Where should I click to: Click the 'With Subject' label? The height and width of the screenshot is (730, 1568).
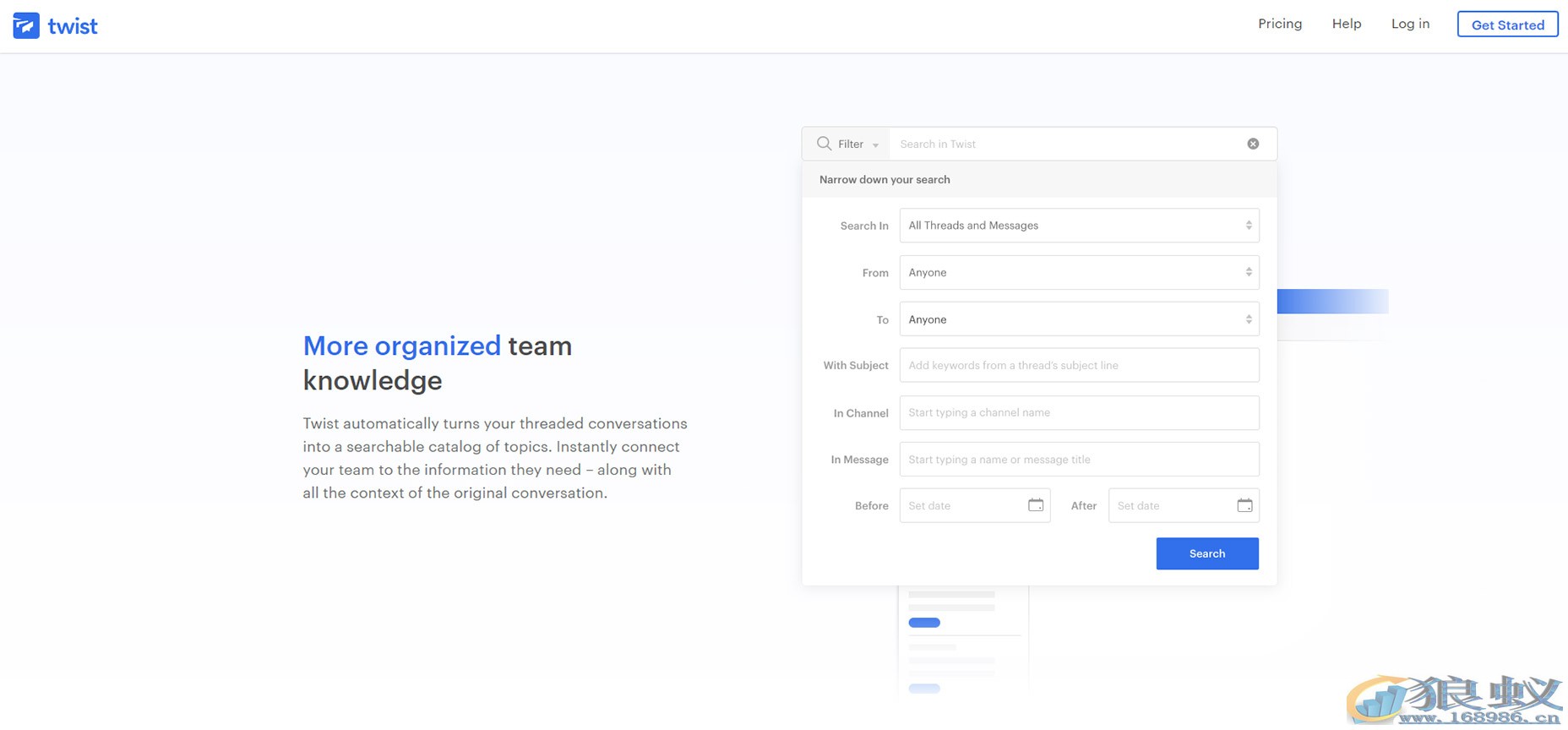[856, 365]
